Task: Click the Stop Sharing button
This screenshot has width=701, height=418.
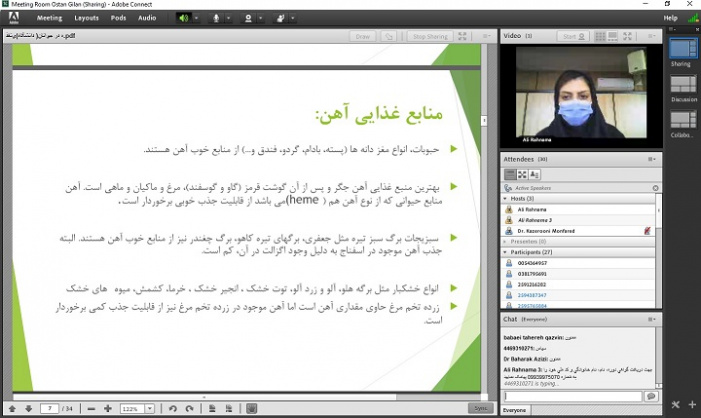Action: [x=431, y=36]
